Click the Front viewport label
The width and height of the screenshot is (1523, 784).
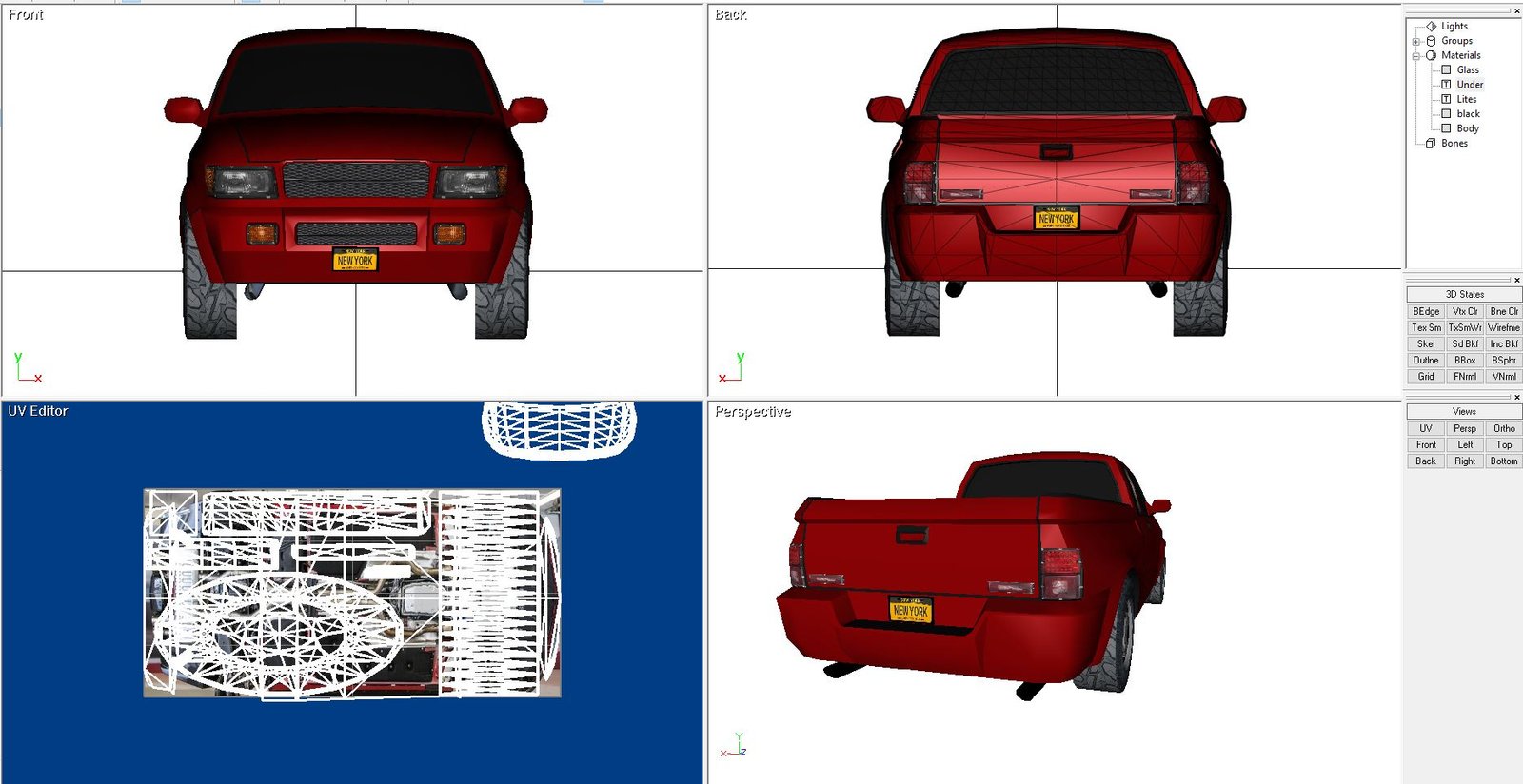26,15
